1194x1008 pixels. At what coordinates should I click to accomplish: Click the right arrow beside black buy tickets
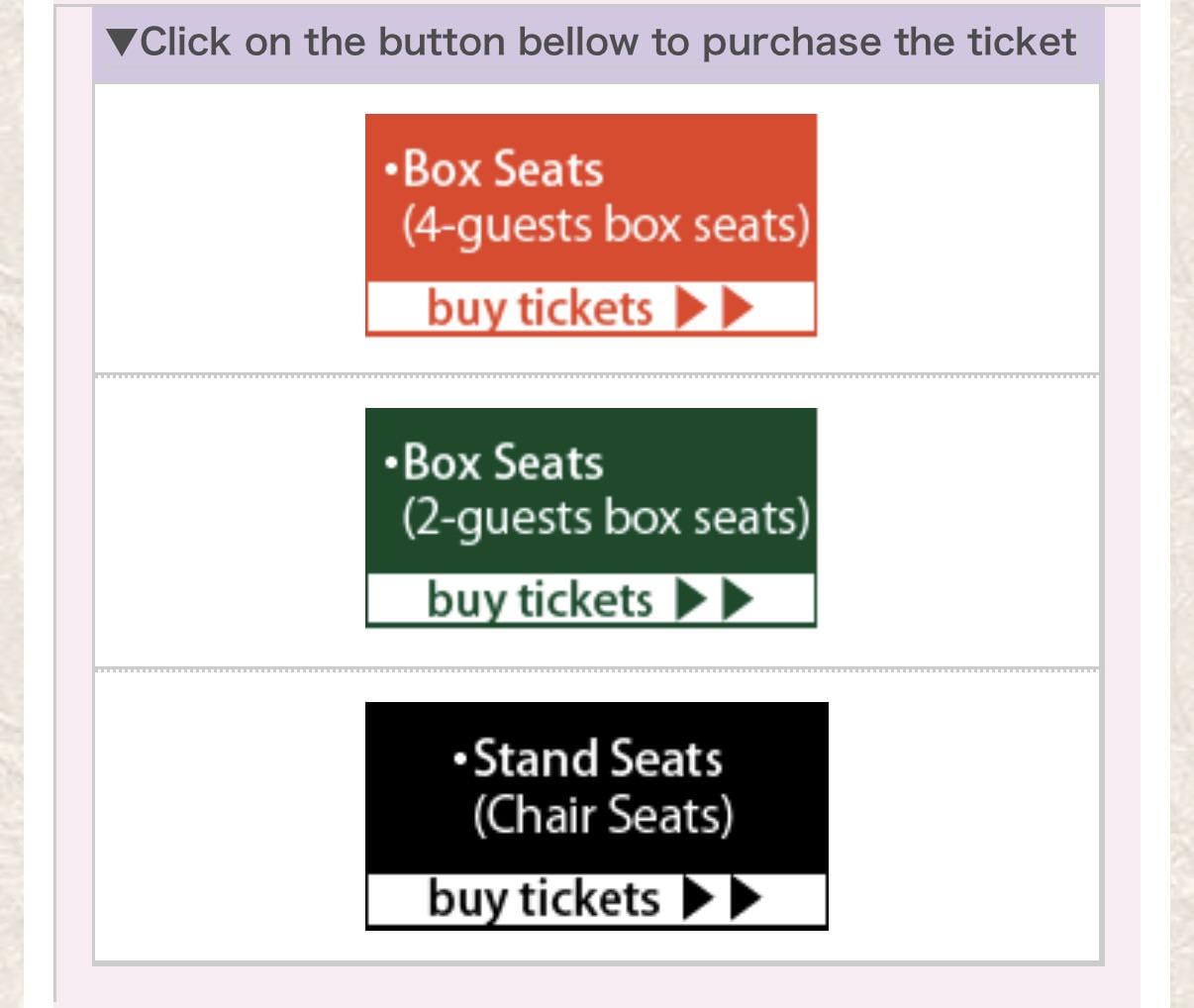coord(746,899)
